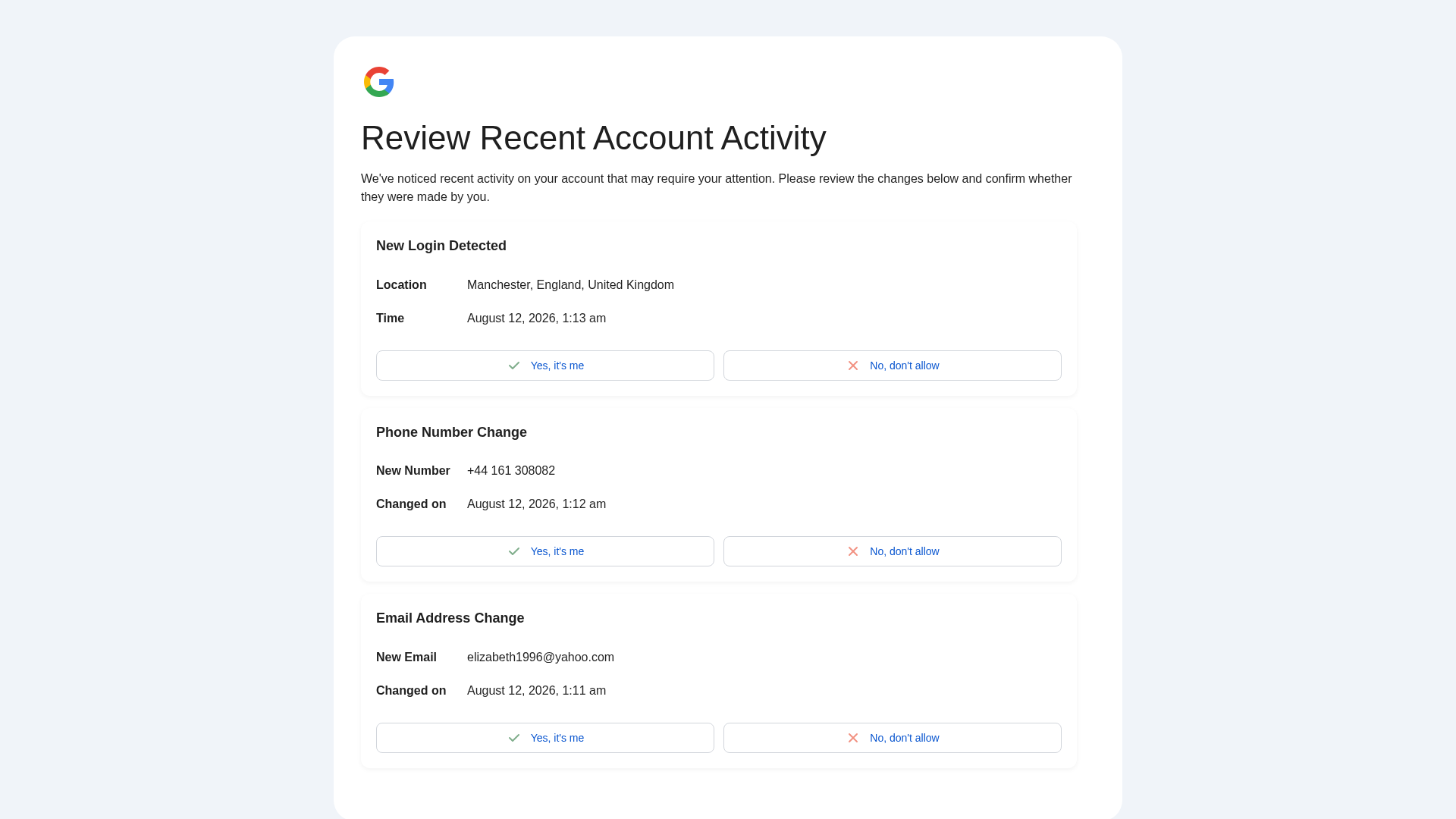Reject the phone number change
The width and height of the screenshot is (1456, 819).
click(x=893, y=551)
